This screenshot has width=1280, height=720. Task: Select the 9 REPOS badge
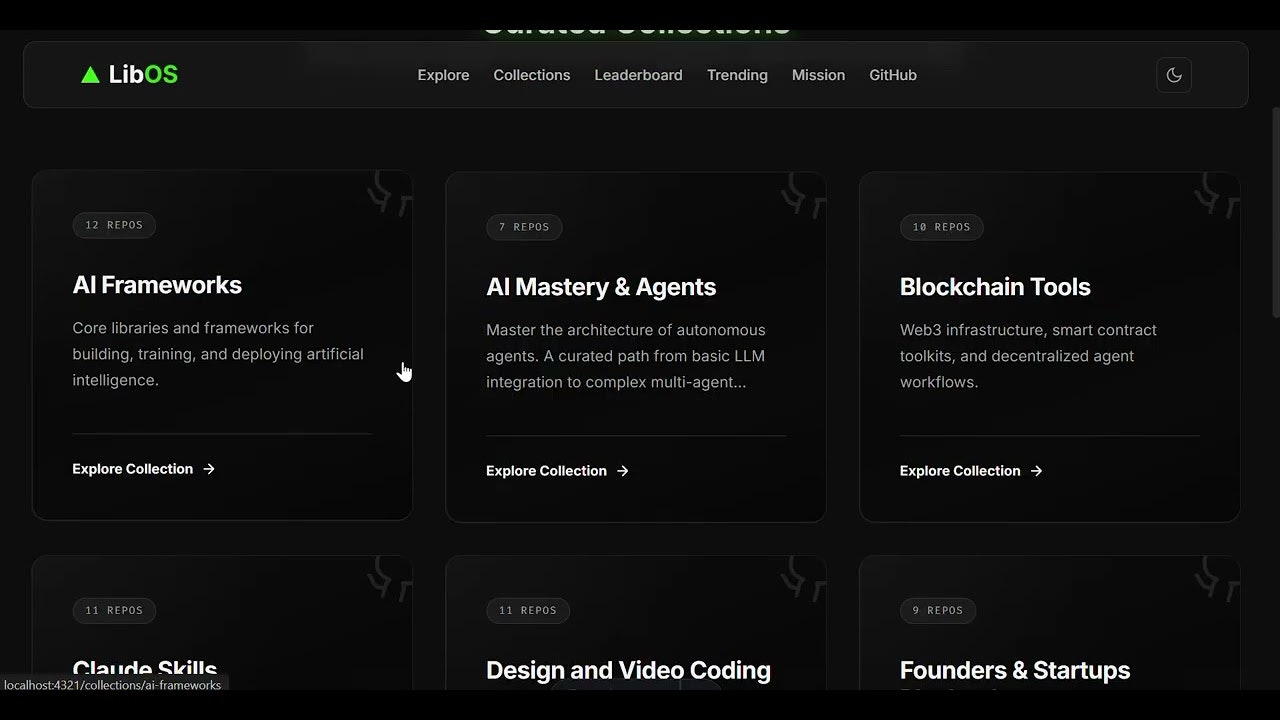(938, 610)
